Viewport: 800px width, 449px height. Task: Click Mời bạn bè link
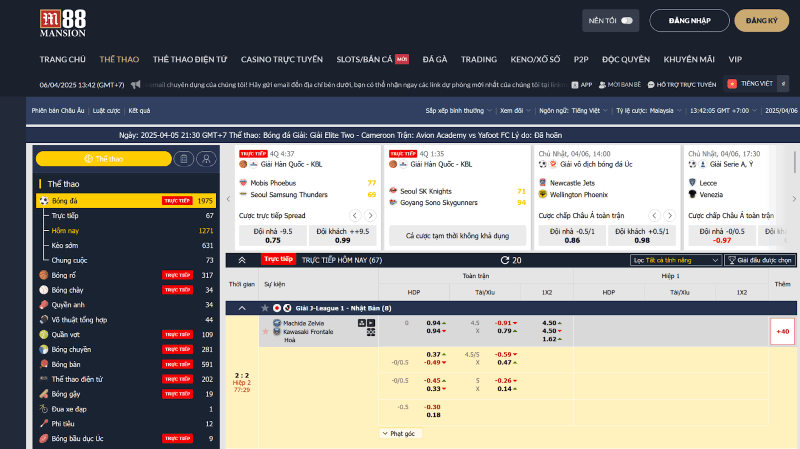coord(619,85)
